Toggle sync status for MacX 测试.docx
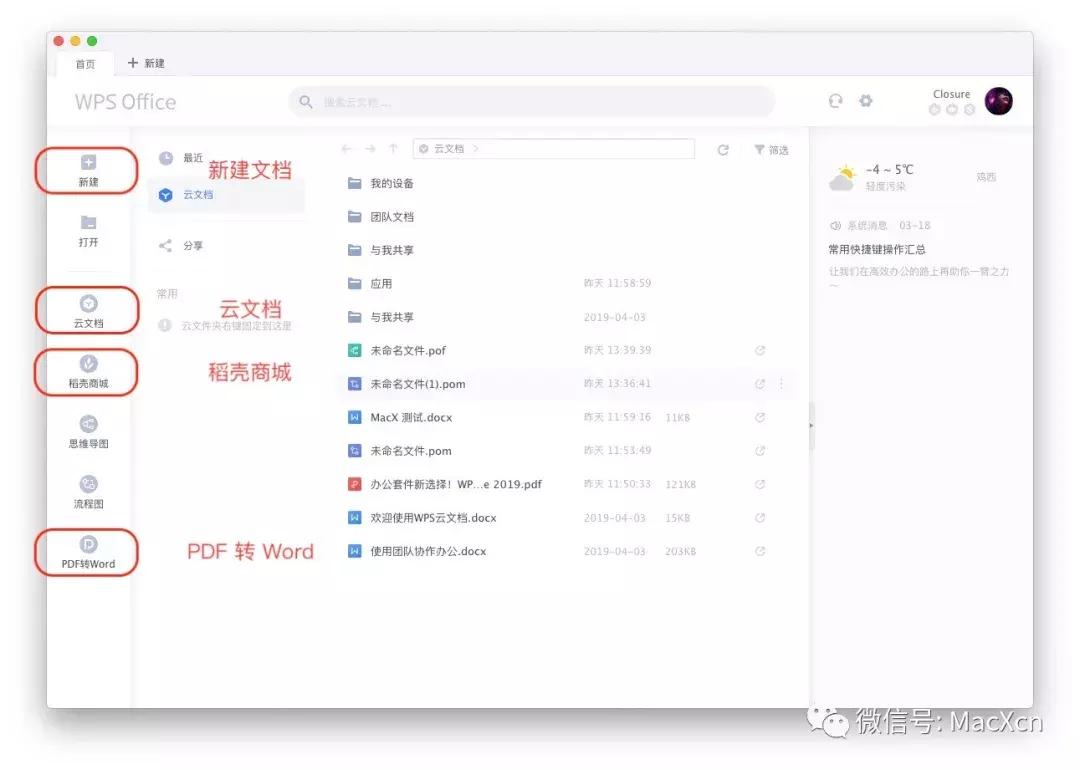 tap(759, 417)
